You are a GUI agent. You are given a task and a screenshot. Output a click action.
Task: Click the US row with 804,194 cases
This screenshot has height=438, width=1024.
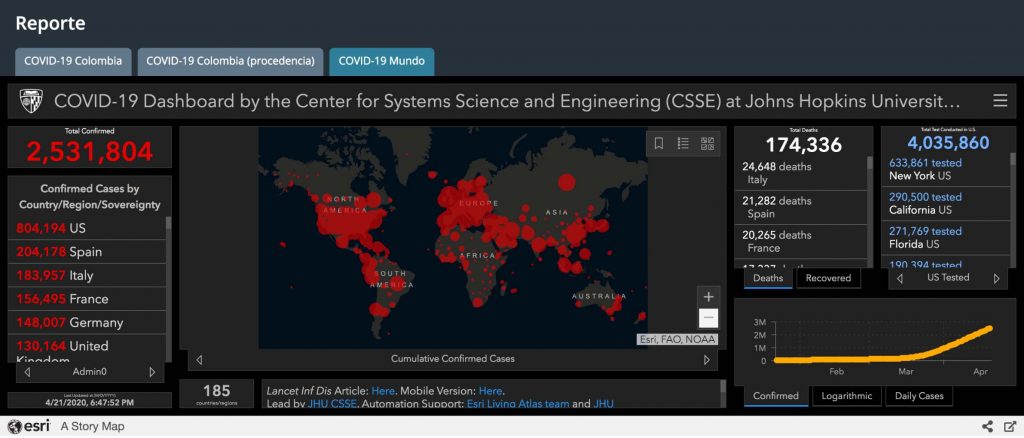pos(86,228)
